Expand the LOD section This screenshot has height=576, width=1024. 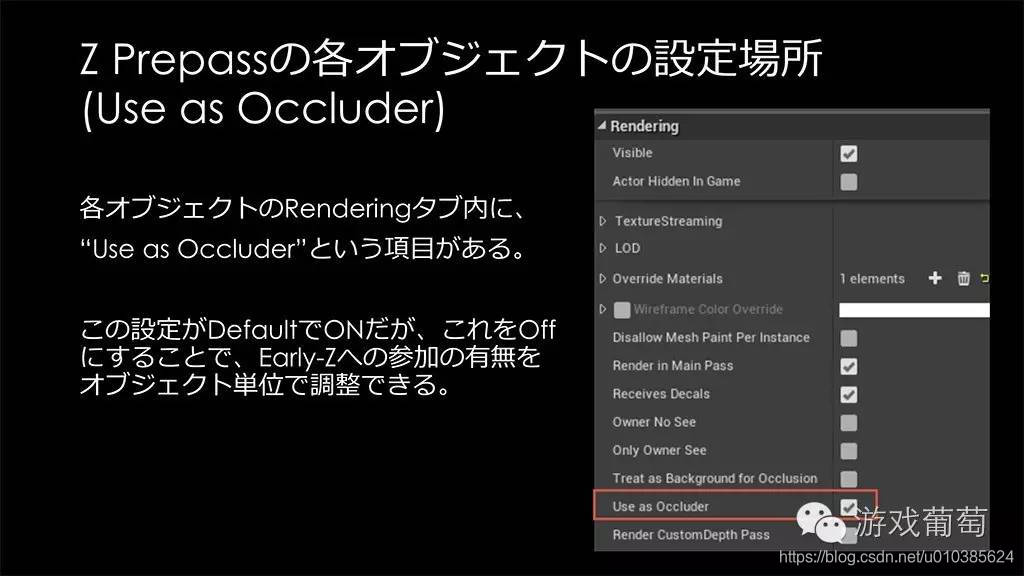pyautogui.click(x=603, y=248)
